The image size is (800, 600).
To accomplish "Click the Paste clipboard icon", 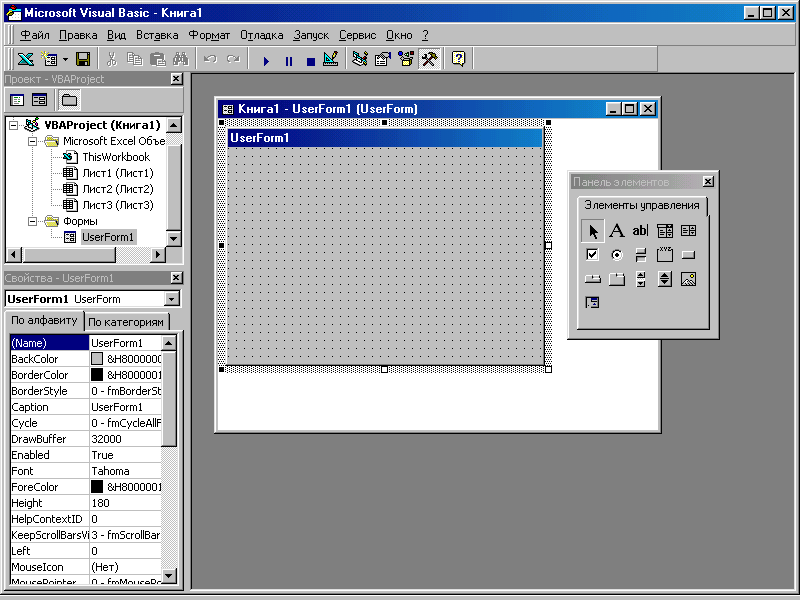I will coord(158,59).
